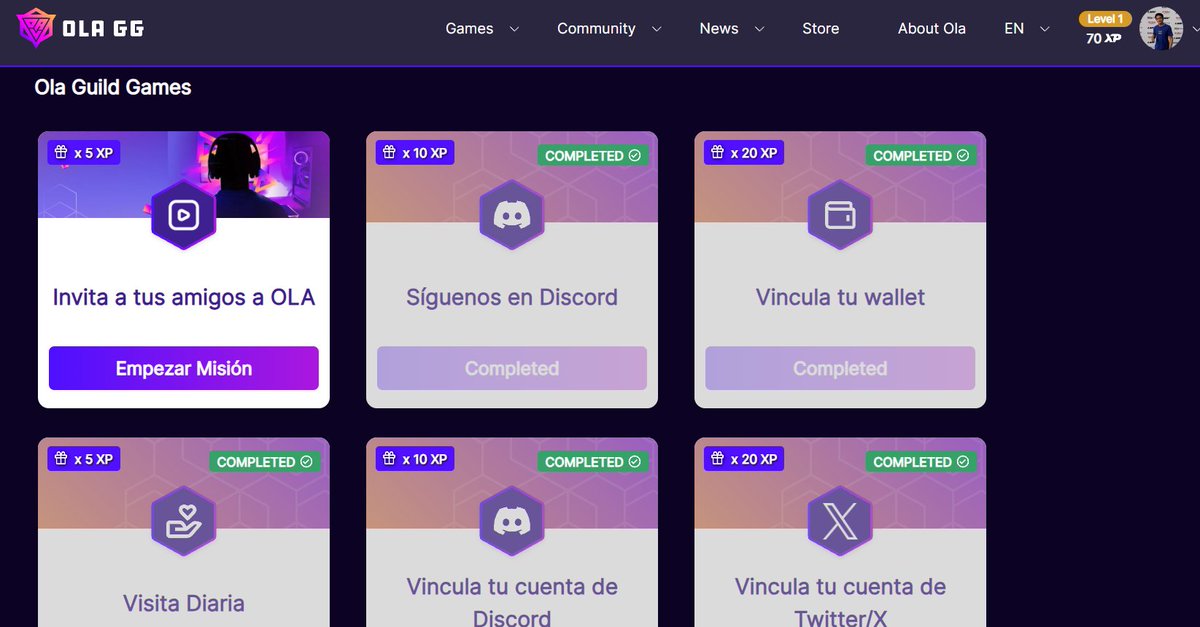Click the 70 XP counter
This screenshot has height=627, width=1200.
click(x=1103, y=39)
